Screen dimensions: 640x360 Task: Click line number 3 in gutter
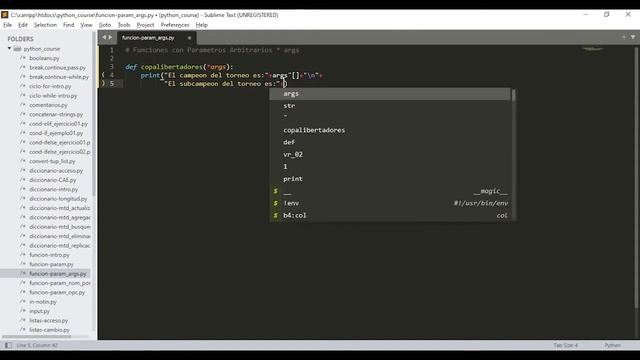(111, 67)
